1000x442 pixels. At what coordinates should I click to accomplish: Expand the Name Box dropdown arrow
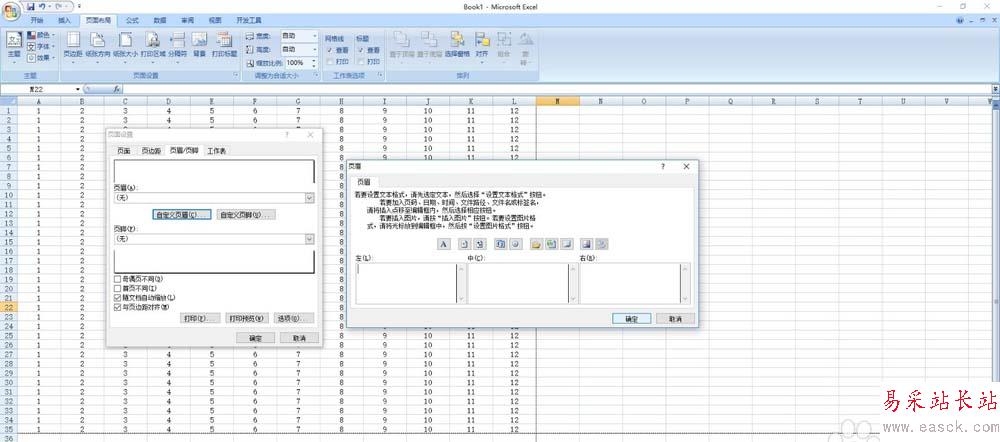[78, 89]
